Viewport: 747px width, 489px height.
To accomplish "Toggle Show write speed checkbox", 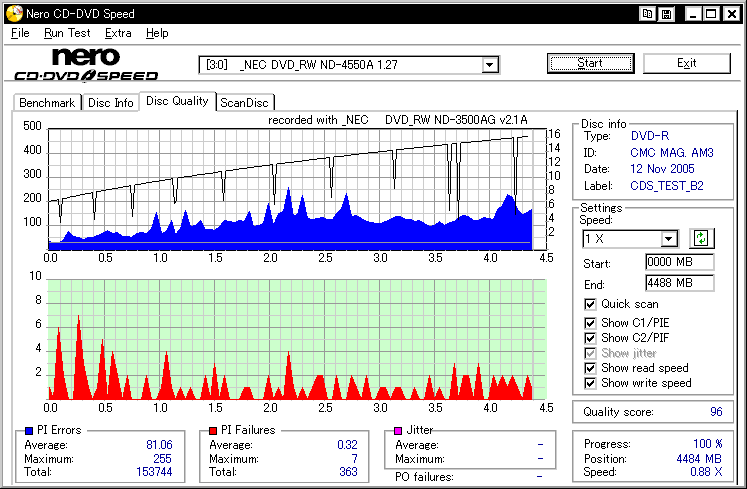I will (590, 383).
